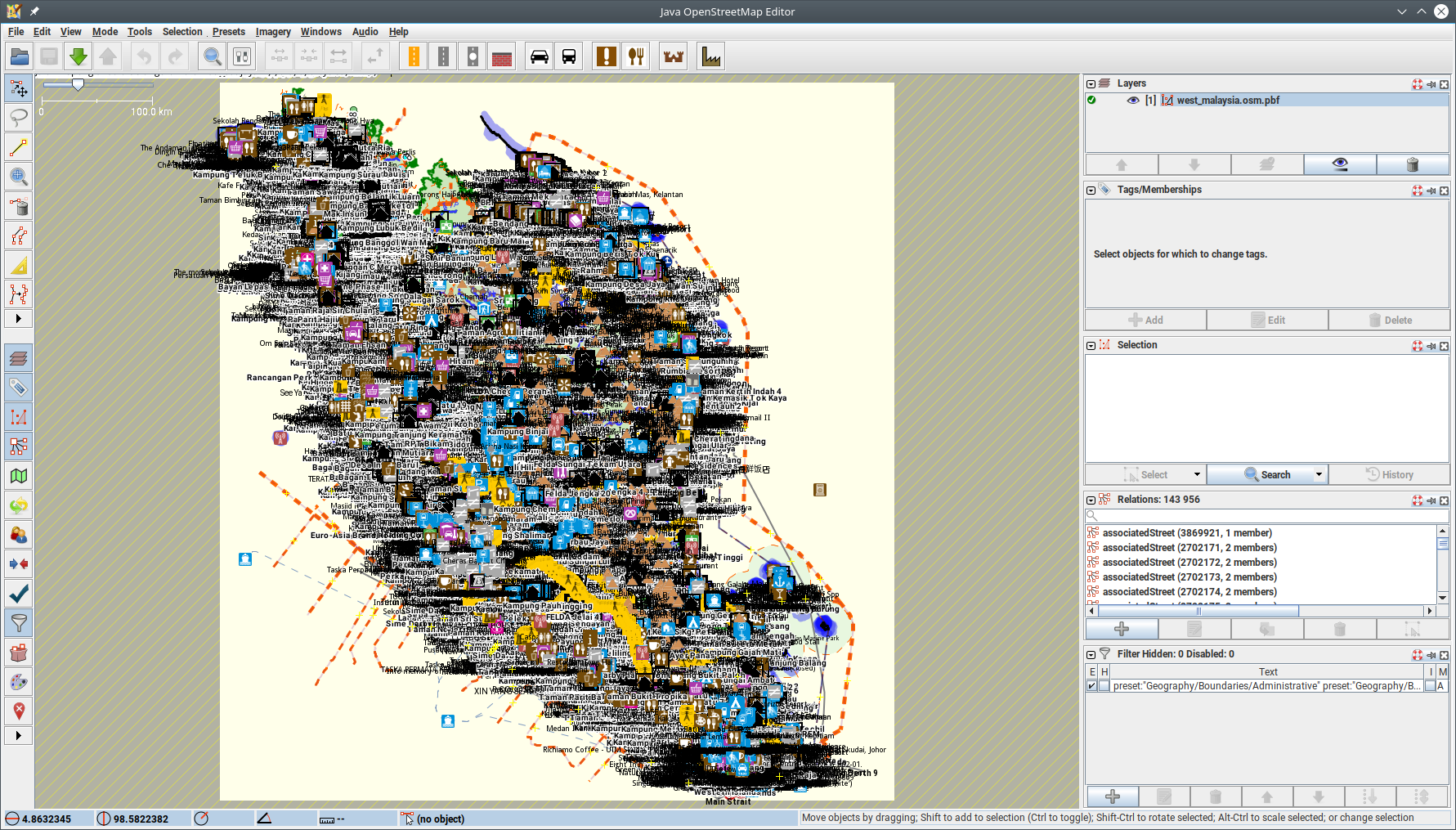Select the Draw nodes tool in sidebar
Viewport: 1456px width, 830px height.
point(19,147)
